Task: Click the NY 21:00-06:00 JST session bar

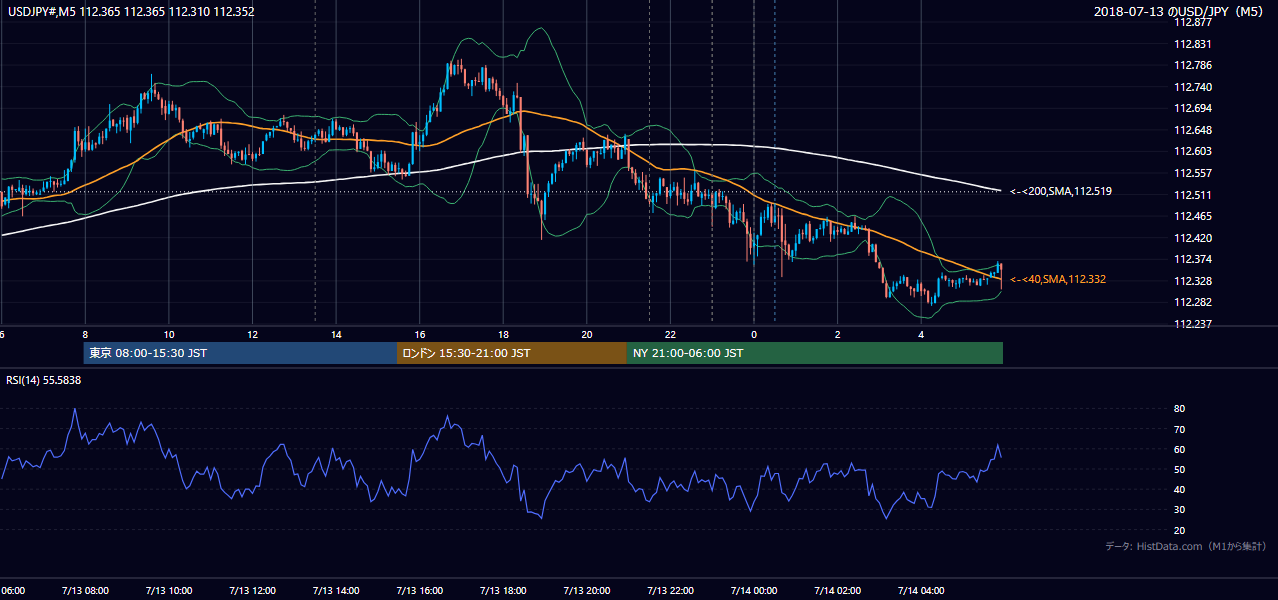Action: click(815, 353)
